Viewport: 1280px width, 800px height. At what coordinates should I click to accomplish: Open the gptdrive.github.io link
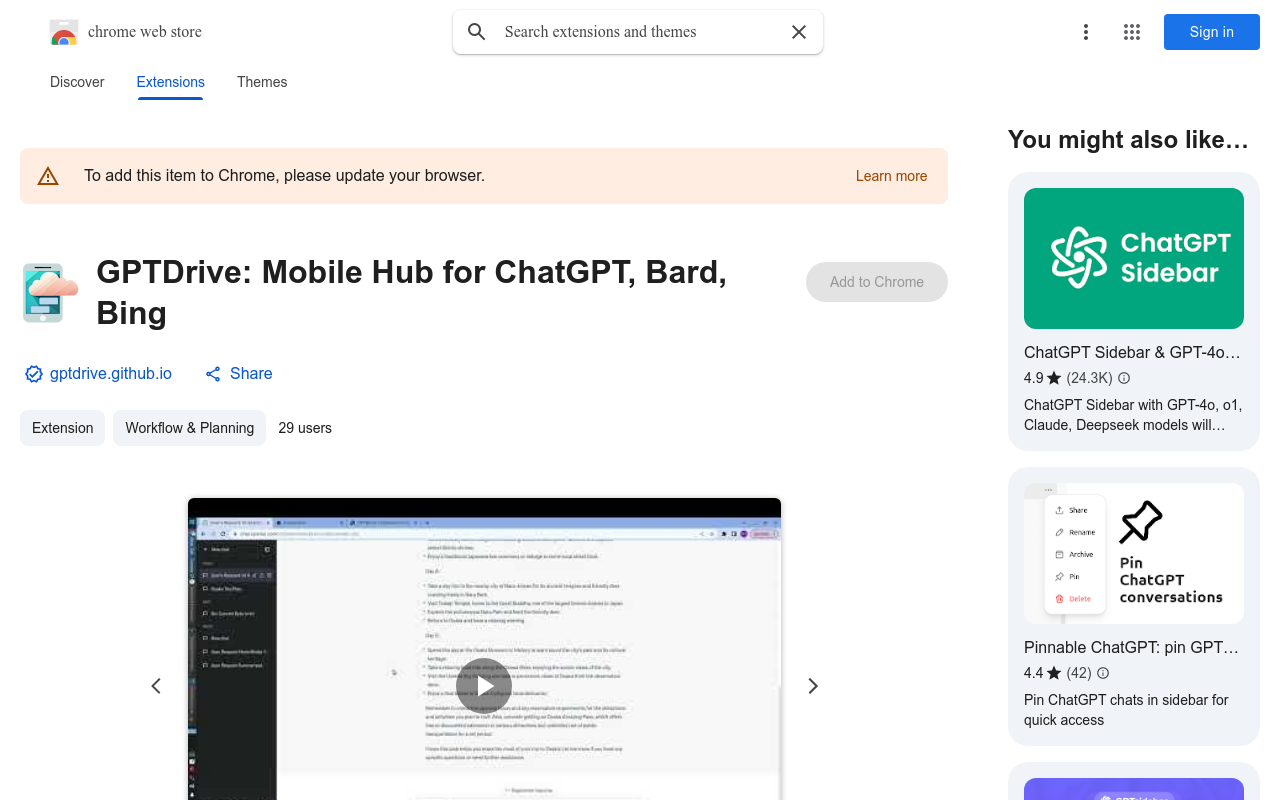point(111,374)
